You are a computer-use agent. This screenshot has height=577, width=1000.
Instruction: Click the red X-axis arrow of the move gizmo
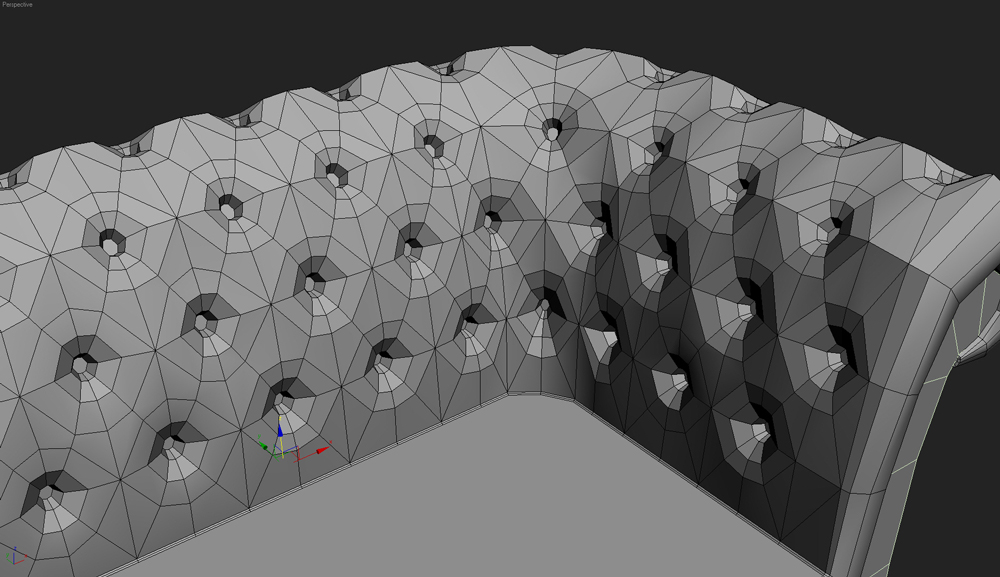(323, 451)
